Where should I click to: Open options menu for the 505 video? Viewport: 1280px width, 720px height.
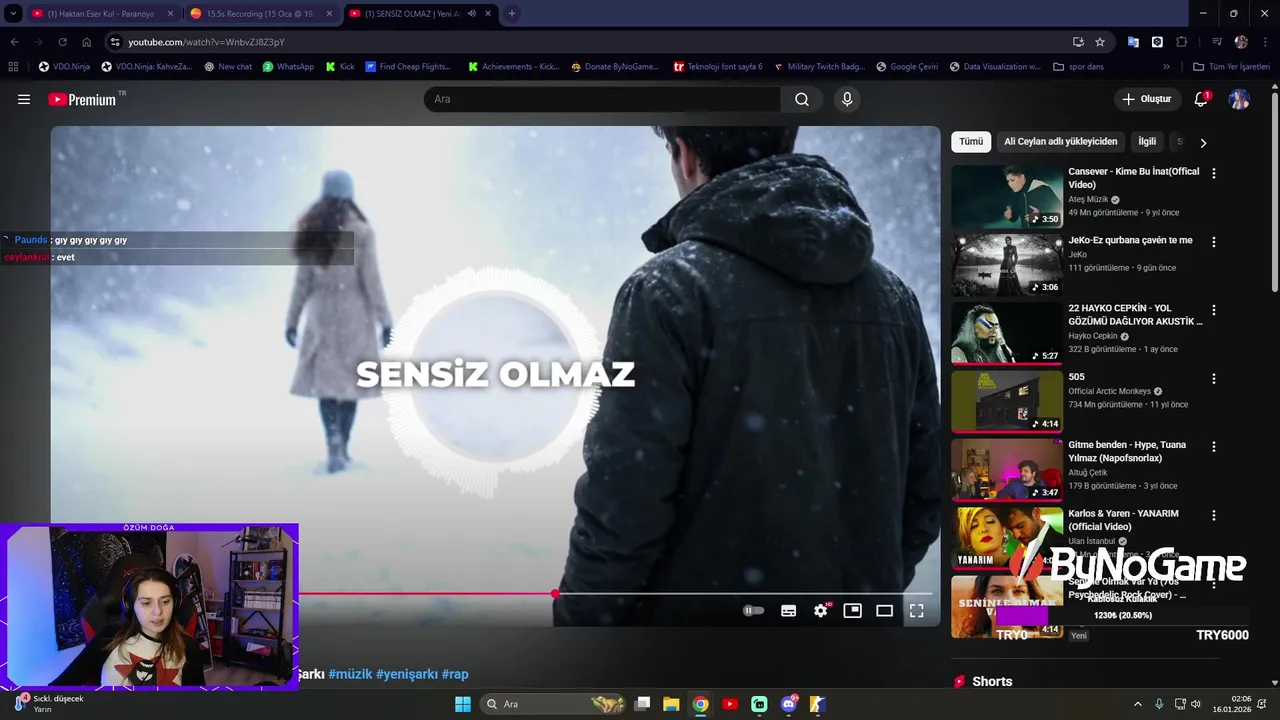point(1214,379)
